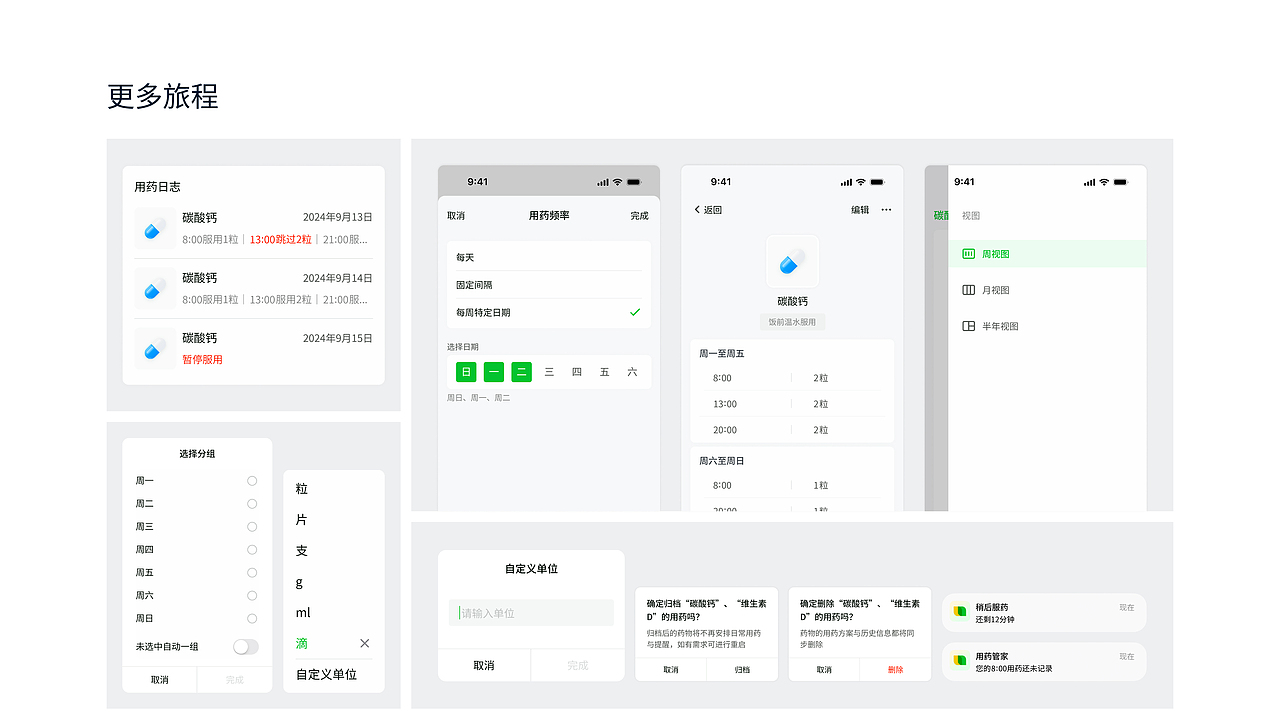The height and width of the screenshot is (720, 1280).
Task: Choose the 每天 frequency option
Action: [549, 257]
